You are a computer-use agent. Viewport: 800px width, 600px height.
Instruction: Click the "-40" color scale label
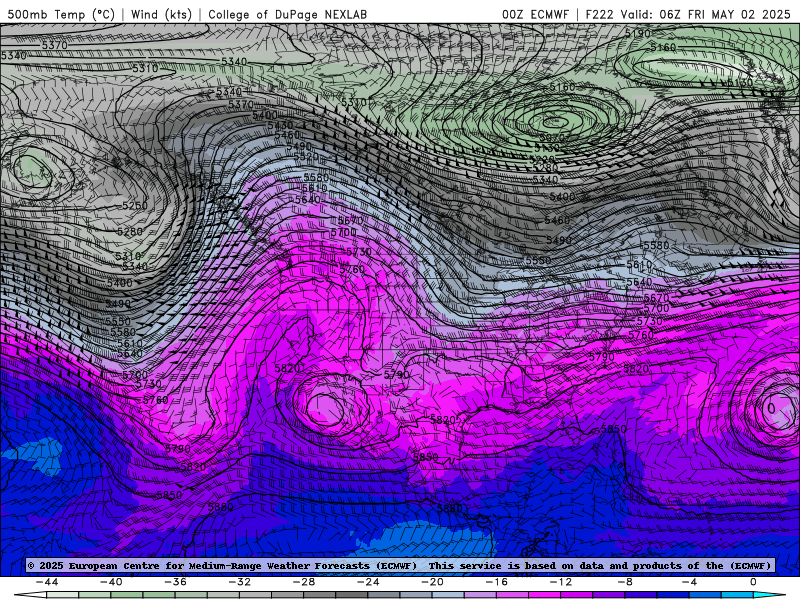click(x=111, y=582)
